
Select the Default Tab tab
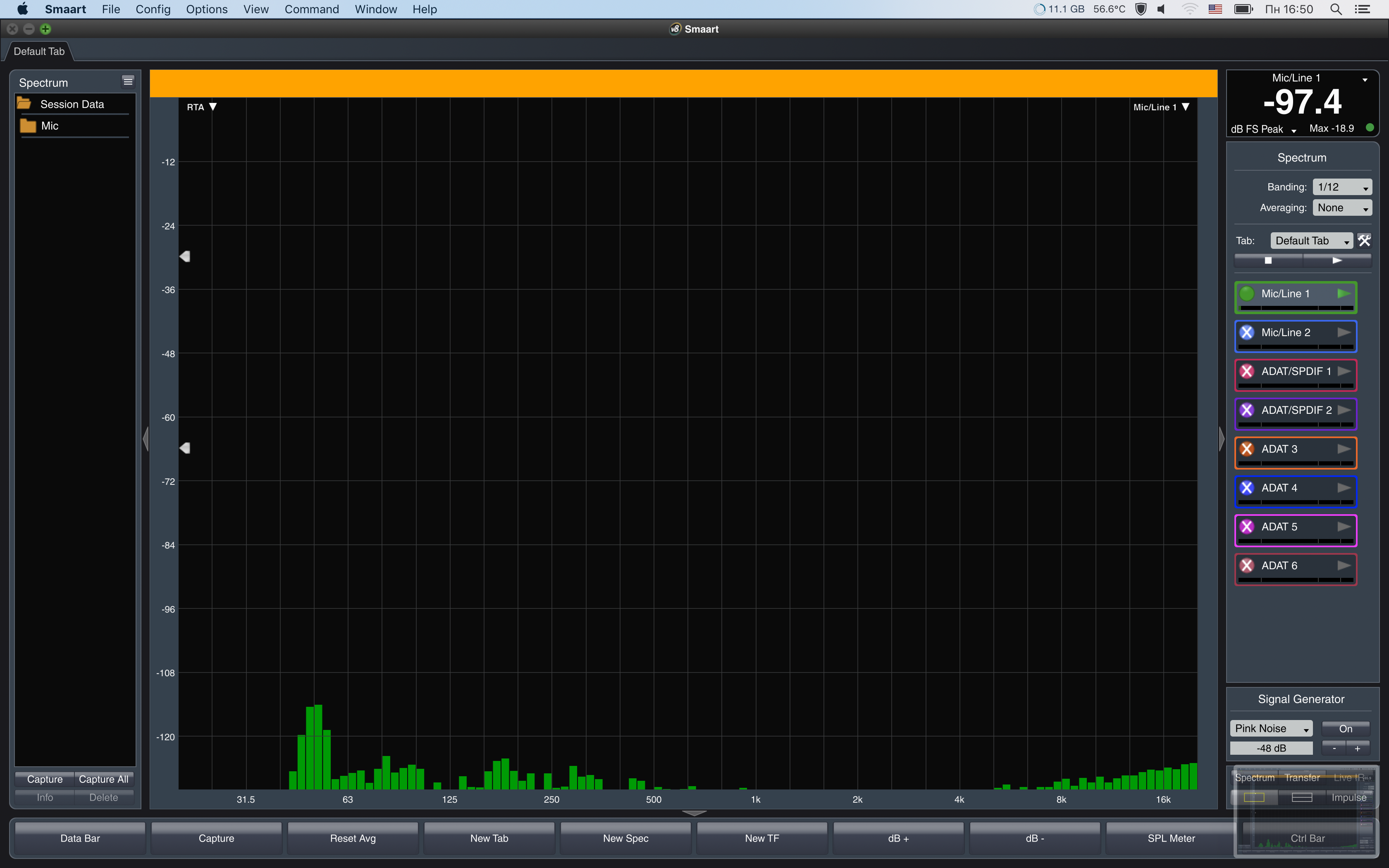click(39, 51)
